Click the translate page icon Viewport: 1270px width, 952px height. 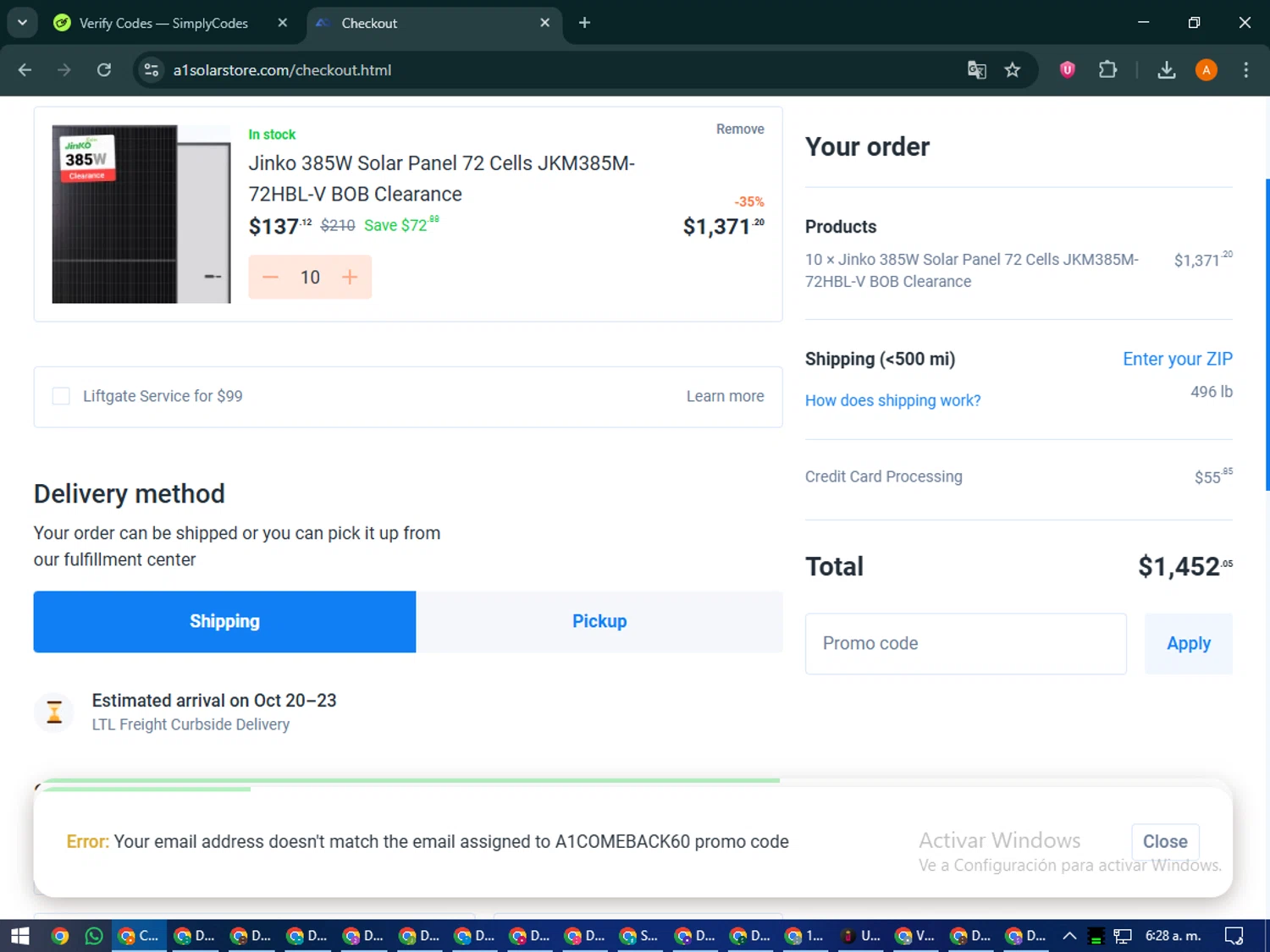976,70
